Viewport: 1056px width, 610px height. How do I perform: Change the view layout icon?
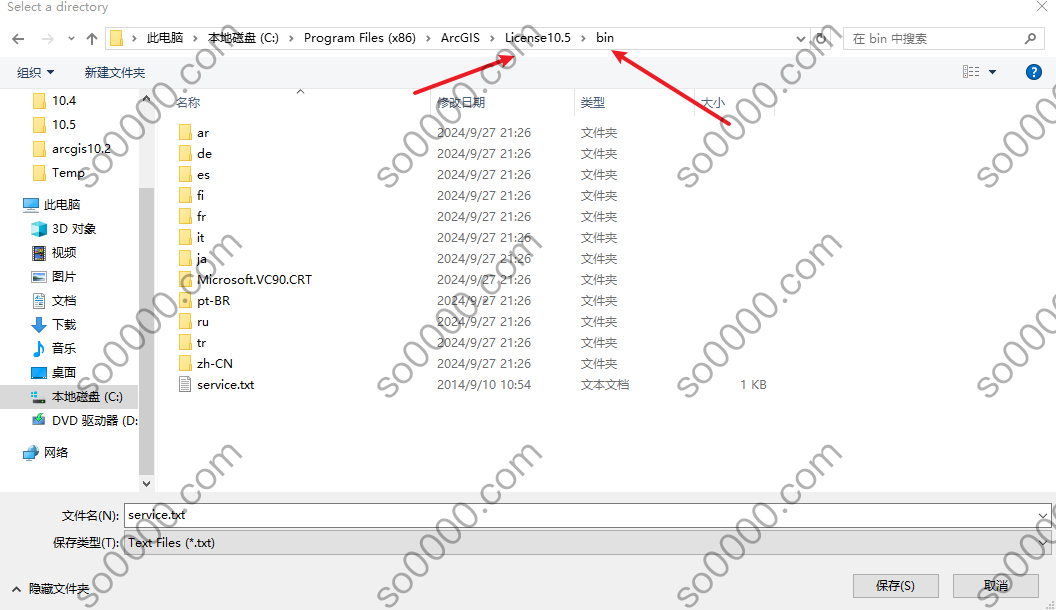(971, 71)
